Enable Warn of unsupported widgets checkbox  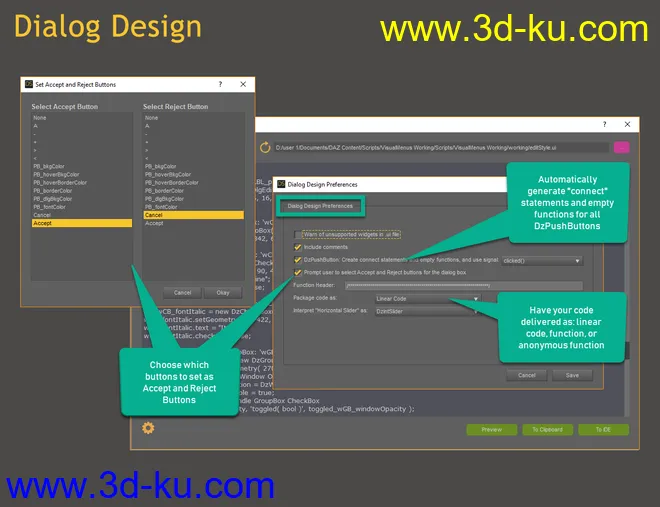coord(298,234)
